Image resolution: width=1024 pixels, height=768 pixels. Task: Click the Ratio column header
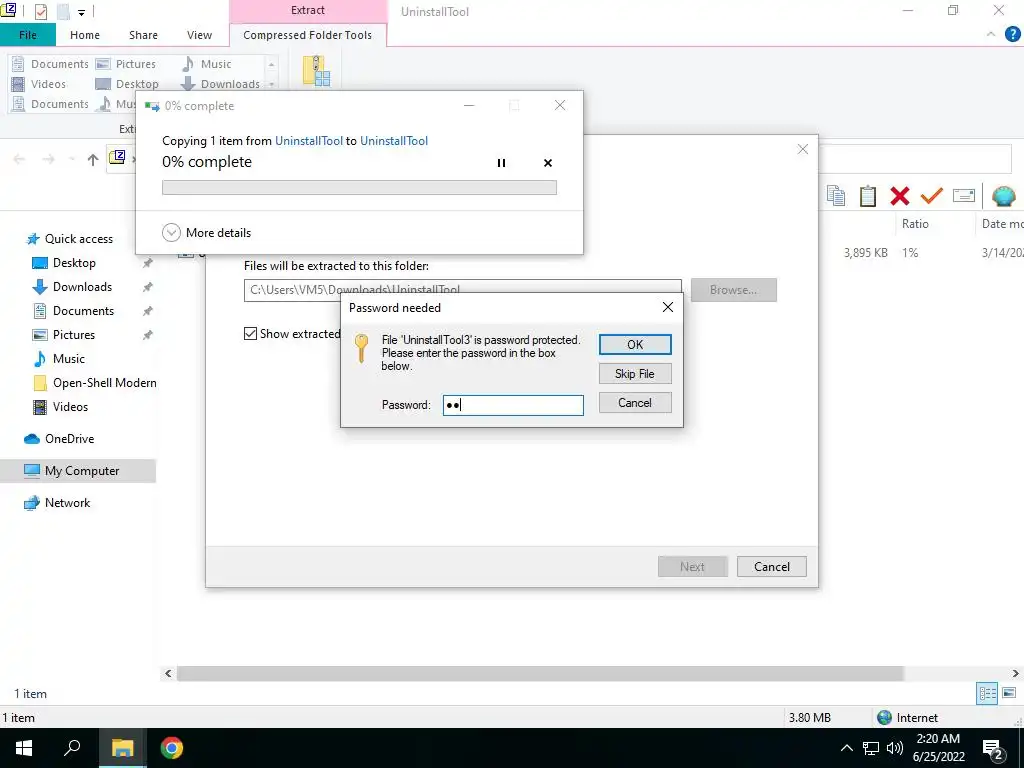pos(915,223)
